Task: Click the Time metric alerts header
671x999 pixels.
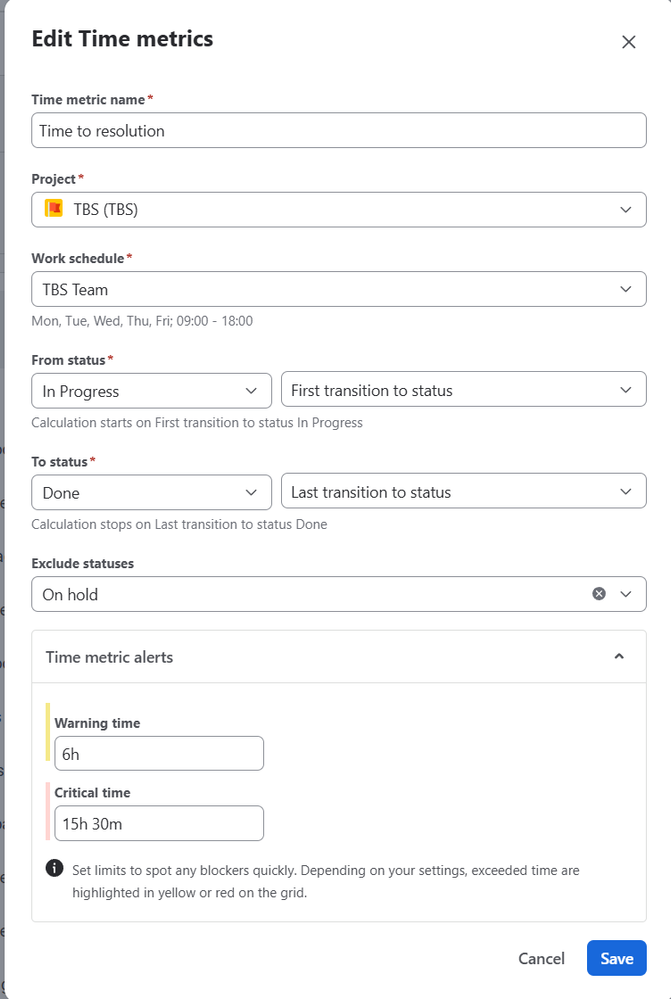Action: (x=339, y=657)
